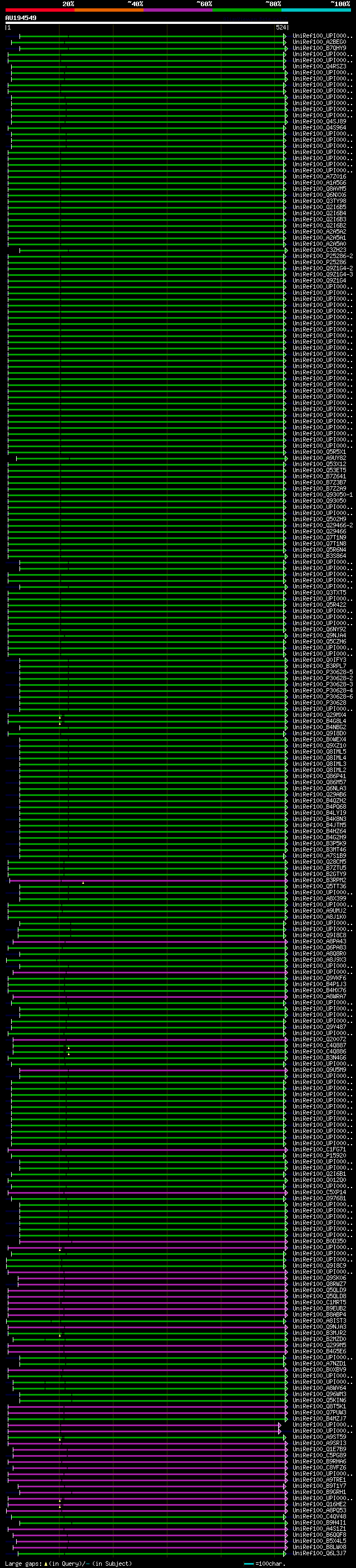Click hit label UniRef100_C1FG71
Viewport: 356px width, 1568px height.
[x=319, y=1150]
